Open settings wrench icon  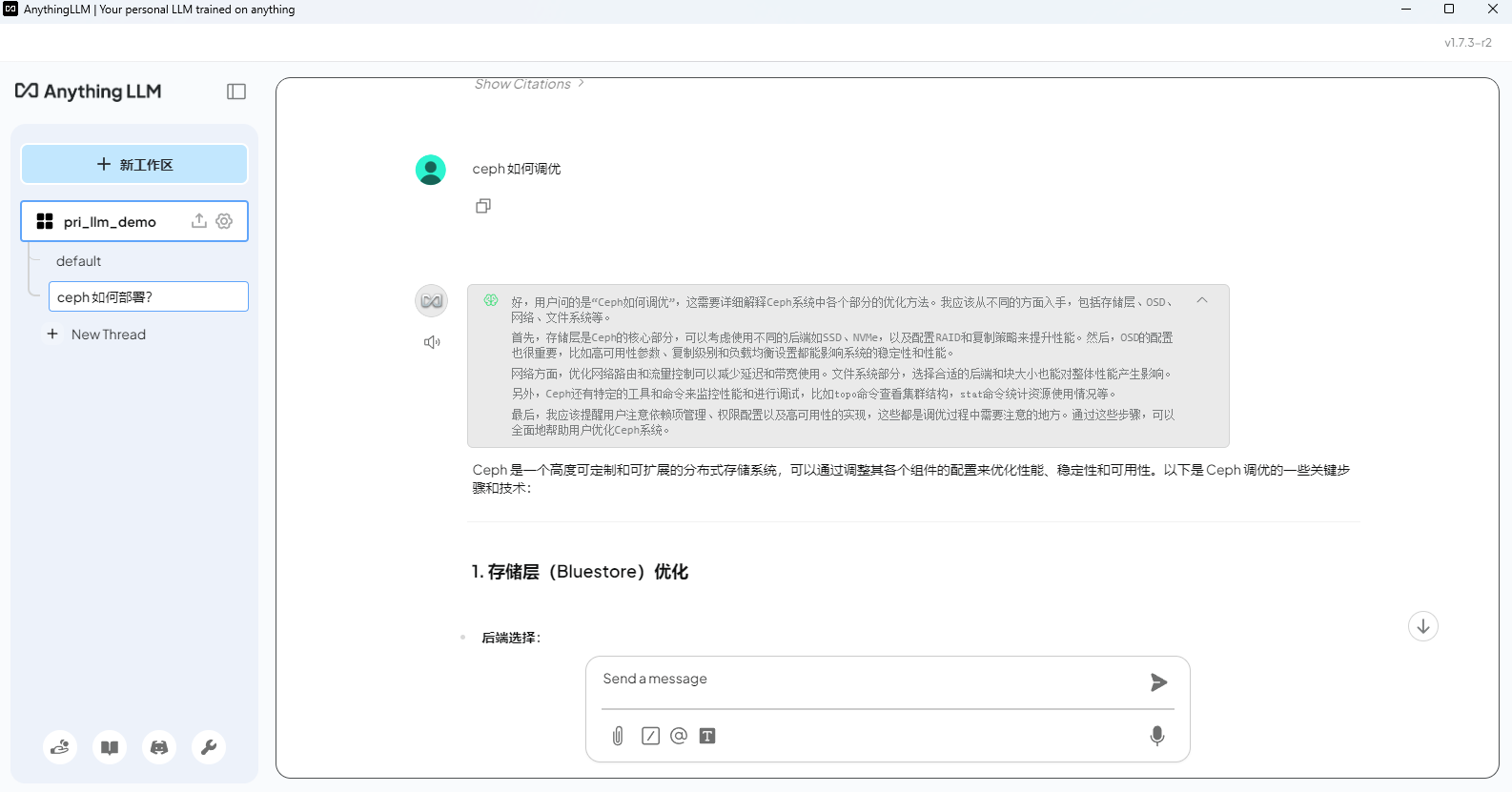click(x=209, y=747)
